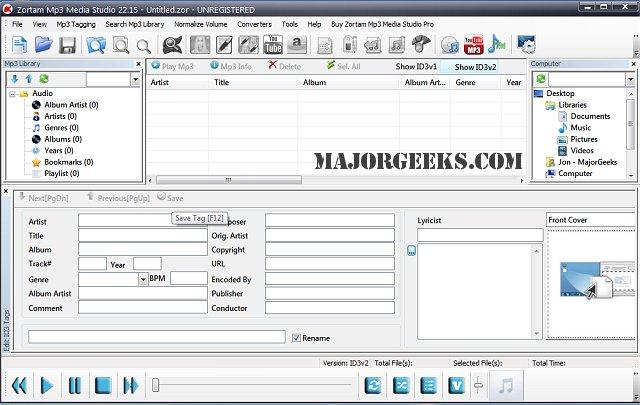The width and height of the screenshot is (640, 405).
Task: Toggle the shuffle playback icon
Action: [x=401, y=385]
